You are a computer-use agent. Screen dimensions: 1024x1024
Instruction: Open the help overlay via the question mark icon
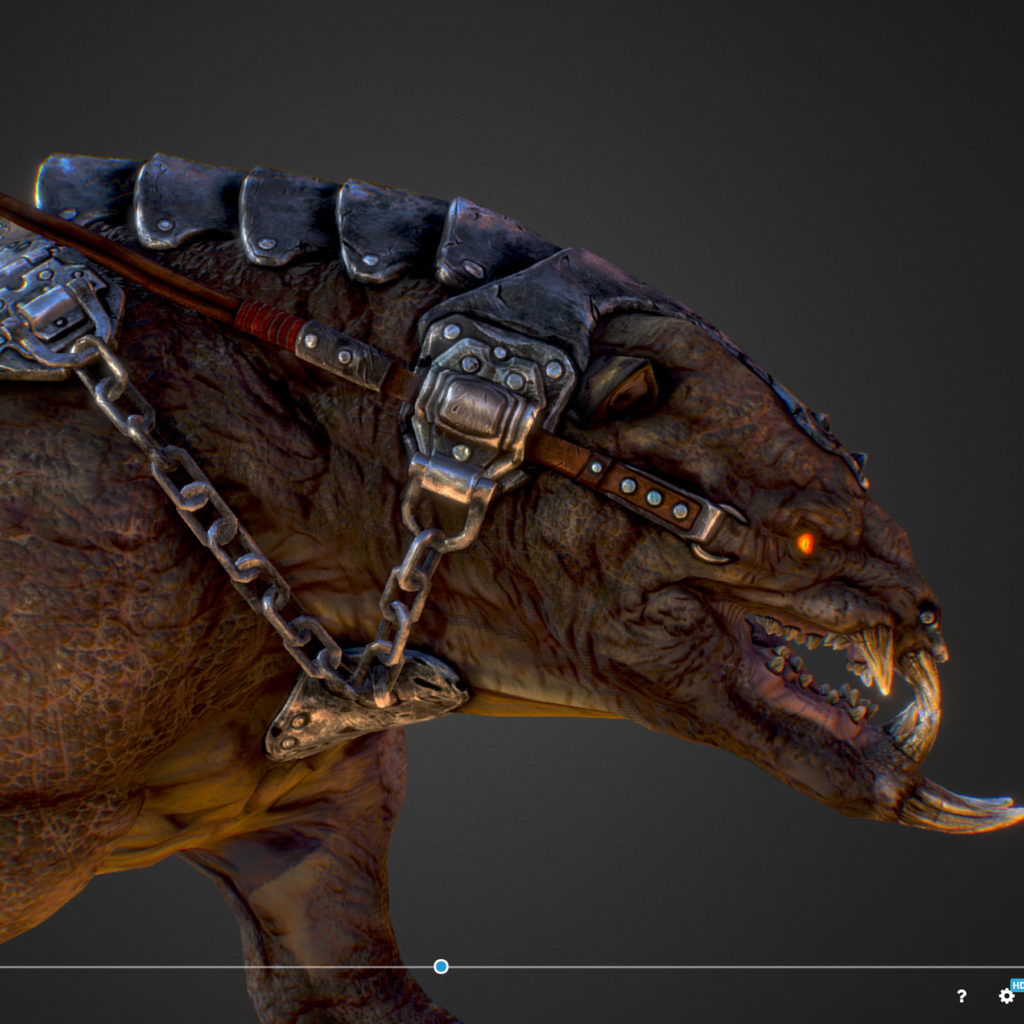960,996
